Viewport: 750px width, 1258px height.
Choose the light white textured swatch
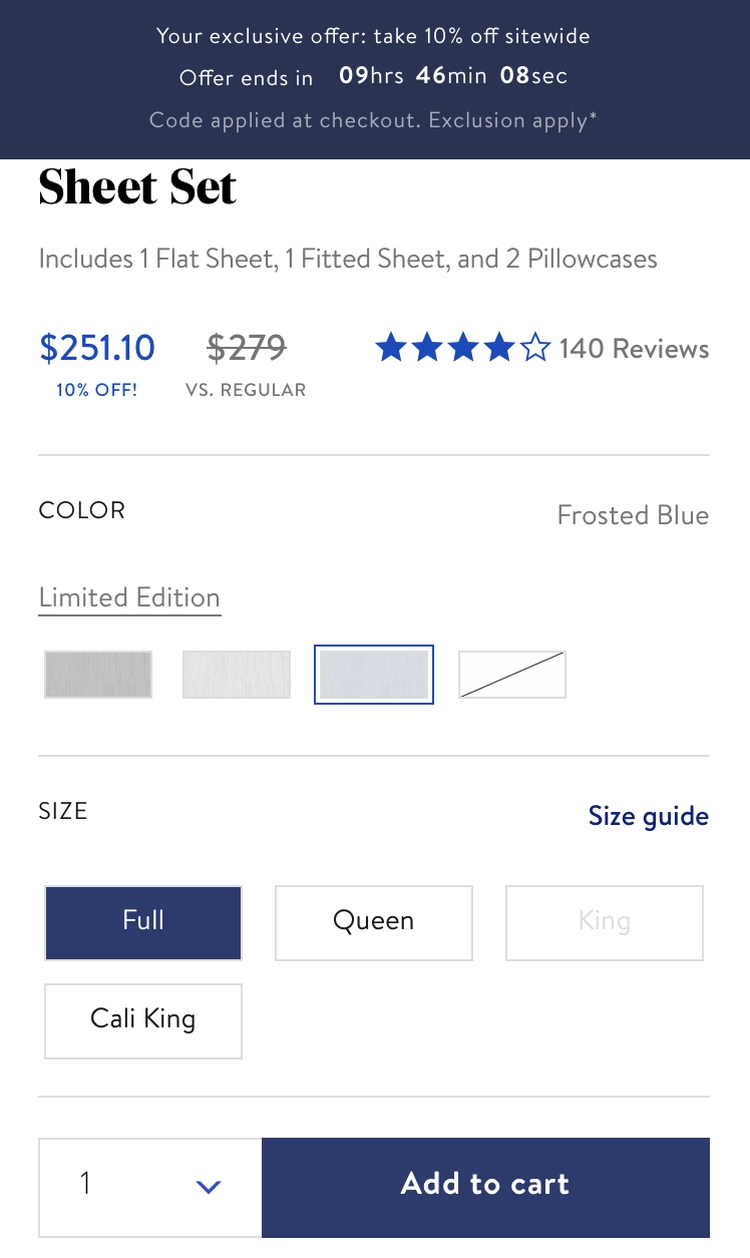[x=236, y=674]
